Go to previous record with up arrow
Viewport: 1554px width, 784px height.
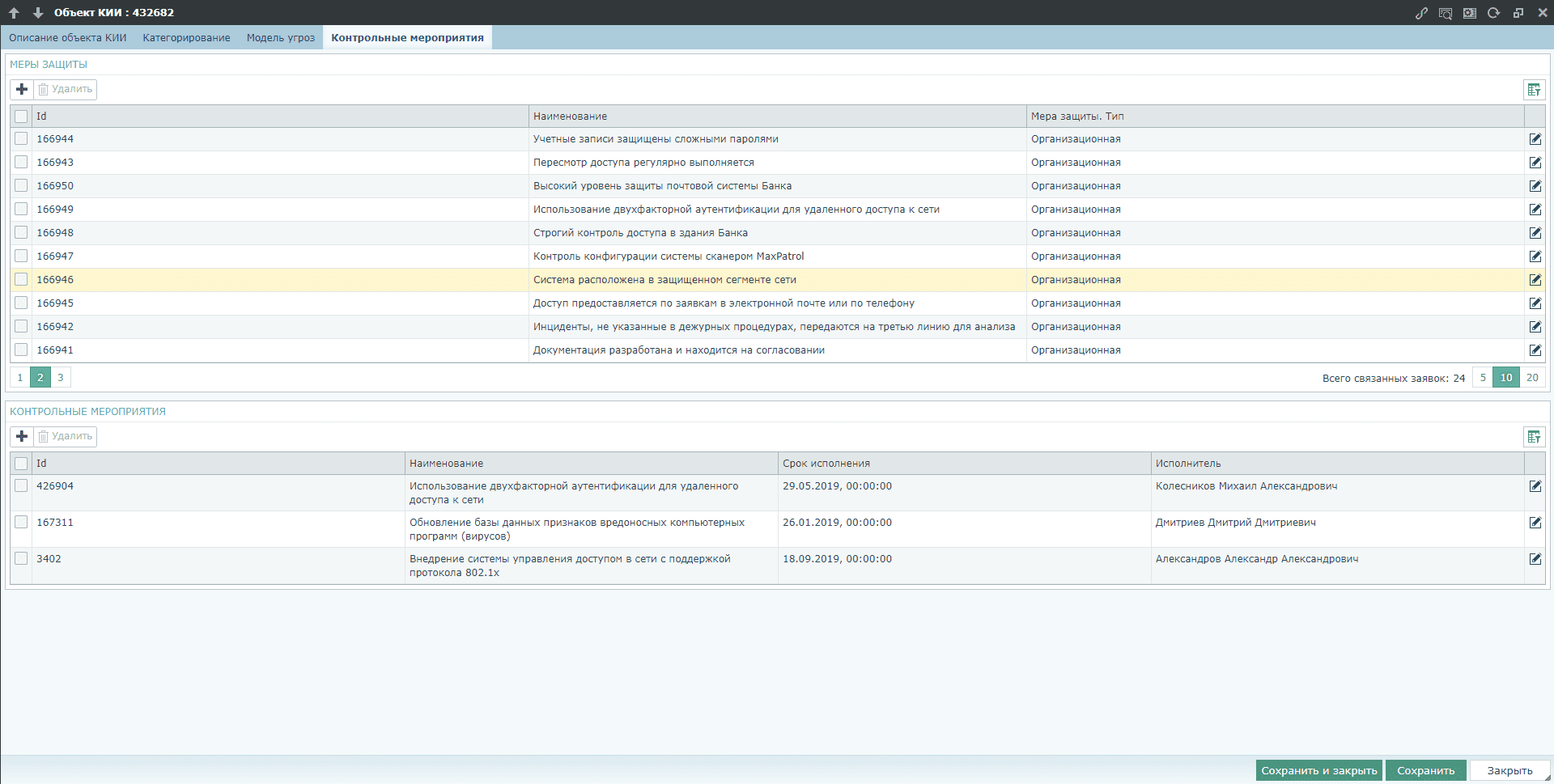coord(14,13)
